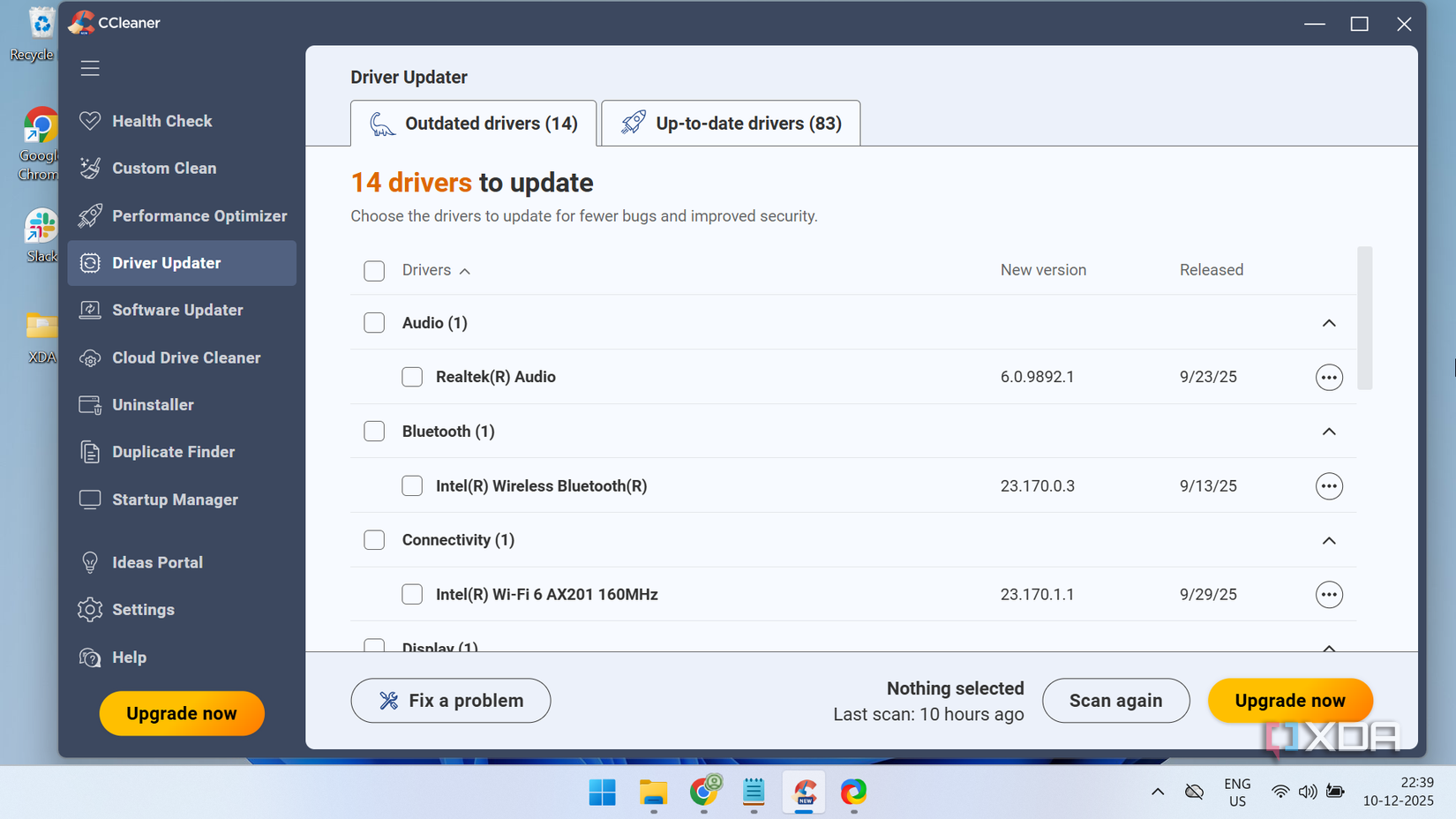Check the Realtek(R) Audio driver checkbox
The image size is (1456, 819).
point(412,377)
